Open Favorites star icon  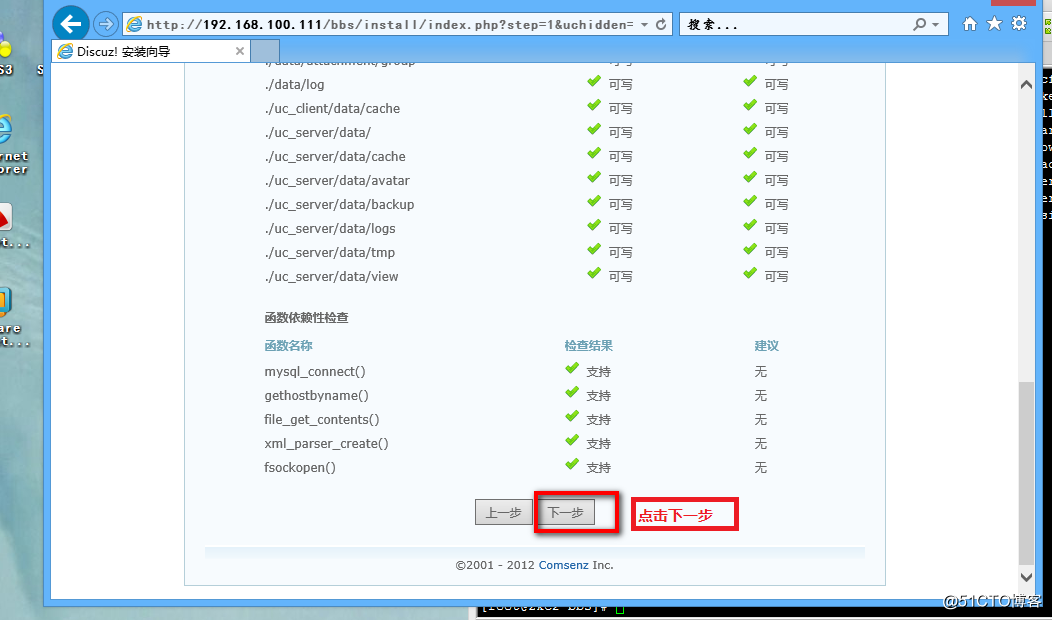point(994,24)
